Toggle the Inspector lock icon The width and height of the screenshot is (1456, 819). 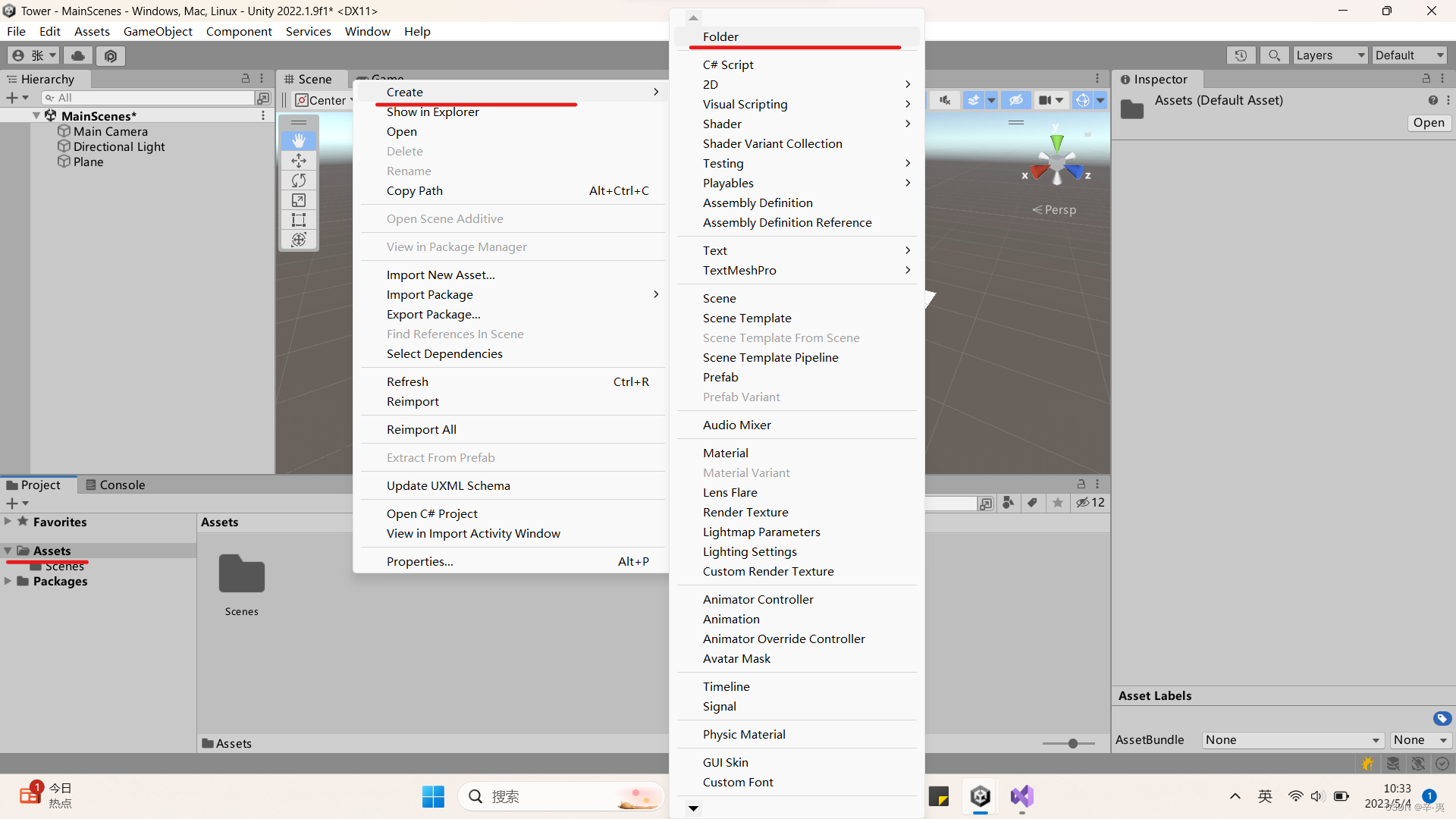point(1426,79)
